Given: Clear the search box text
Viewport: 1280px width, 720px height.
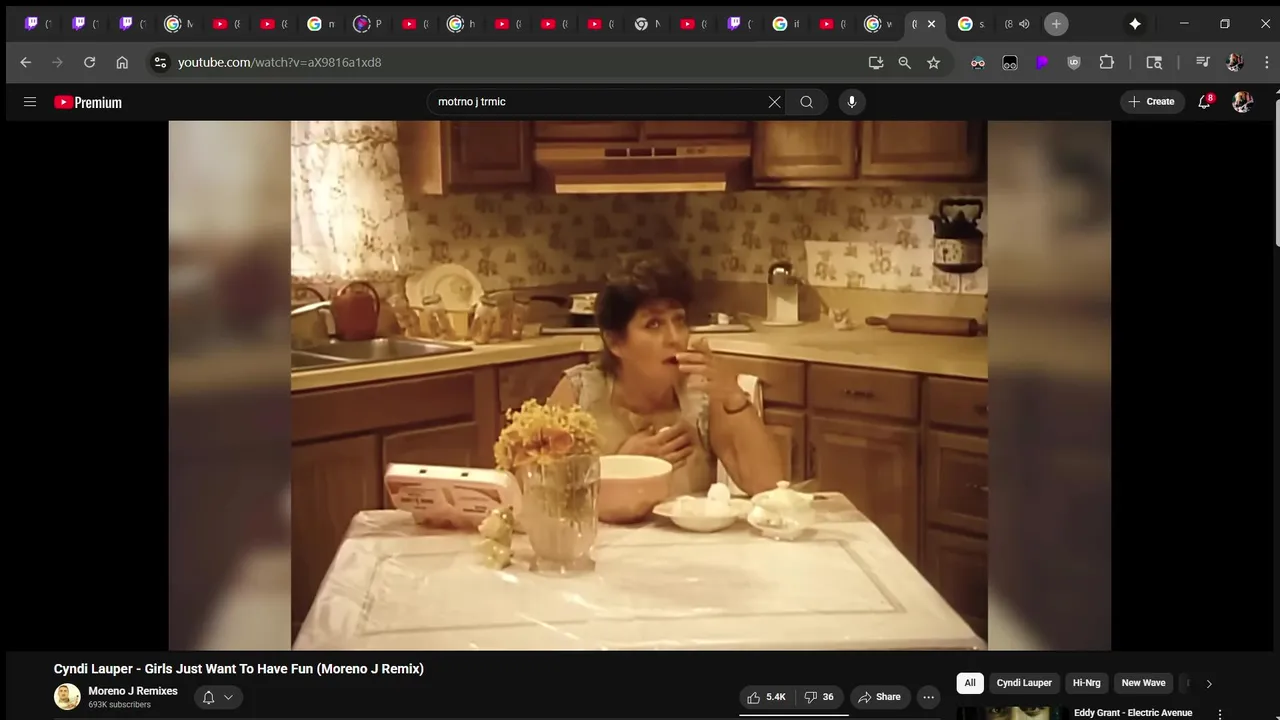Looking at the screenshot, I should pos(774,102).
